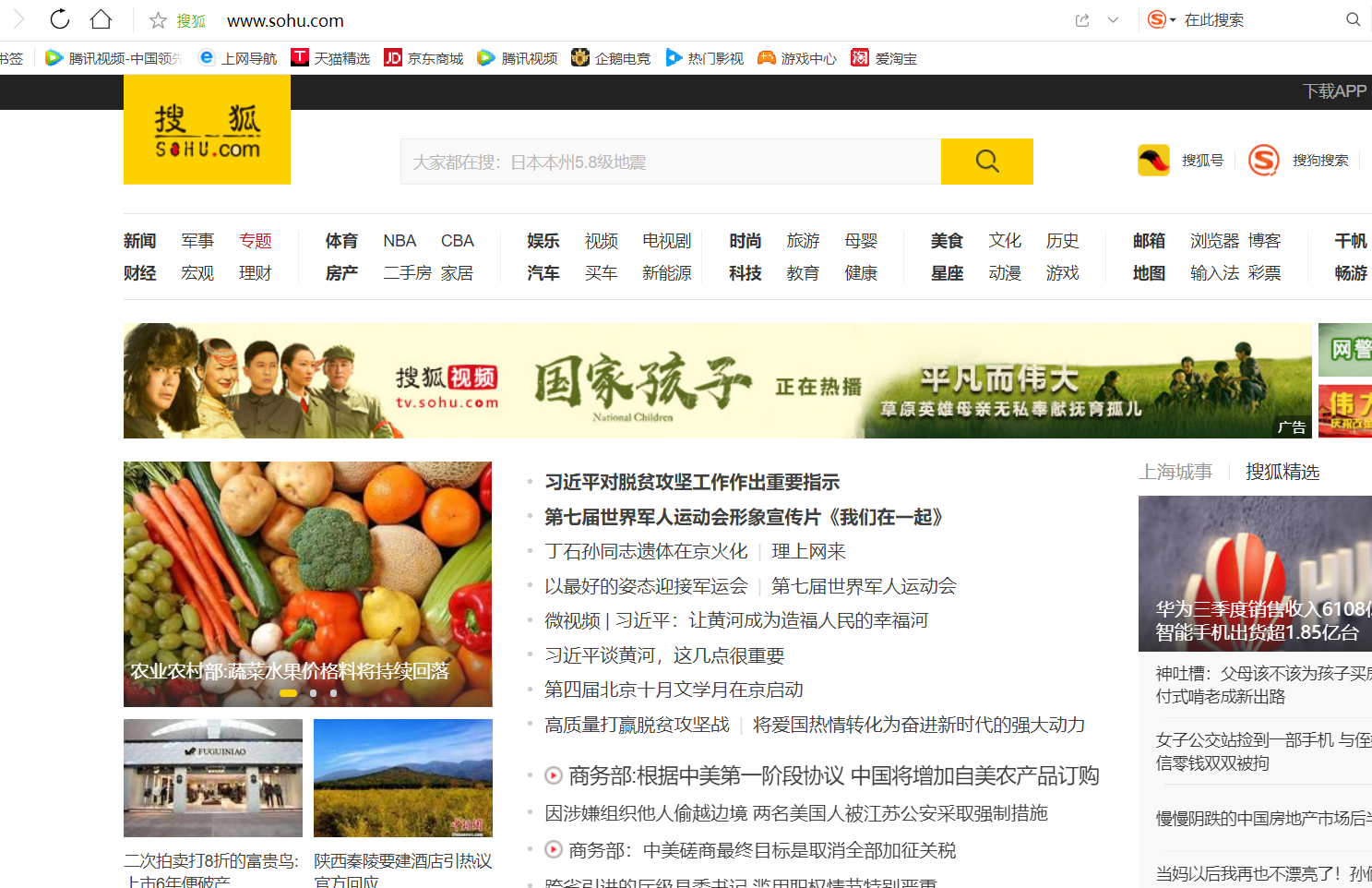
Task: Open the 爱淘宝 bookmark
Action: pos(884,58)
